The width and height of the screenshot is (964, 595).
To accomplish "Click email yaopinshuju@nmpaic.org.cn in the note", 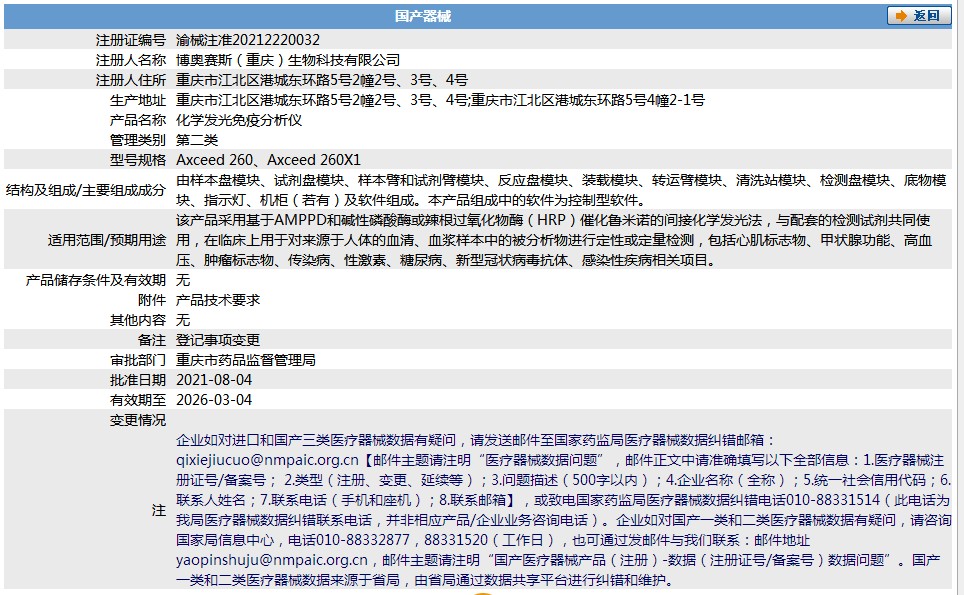I will click(272, 560).
